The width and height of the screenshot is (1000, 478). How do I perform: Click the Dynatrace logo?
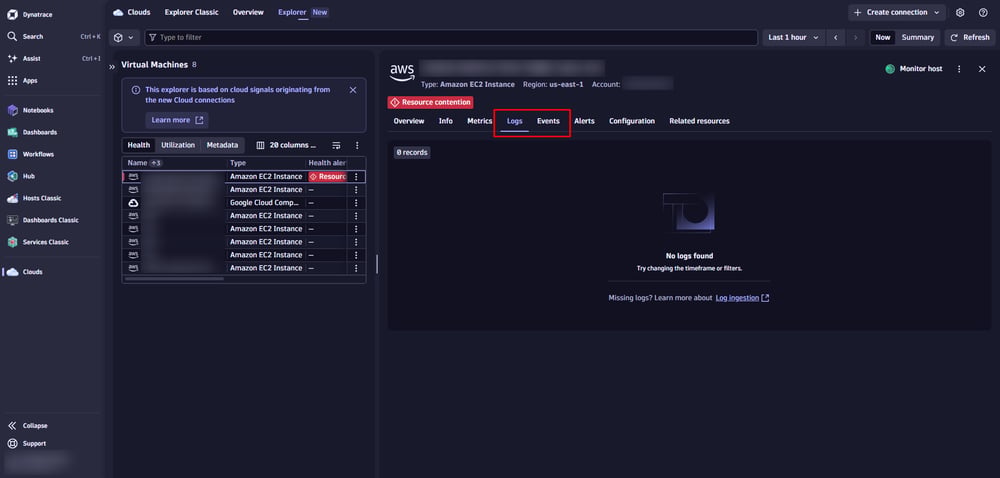(12, 14)
